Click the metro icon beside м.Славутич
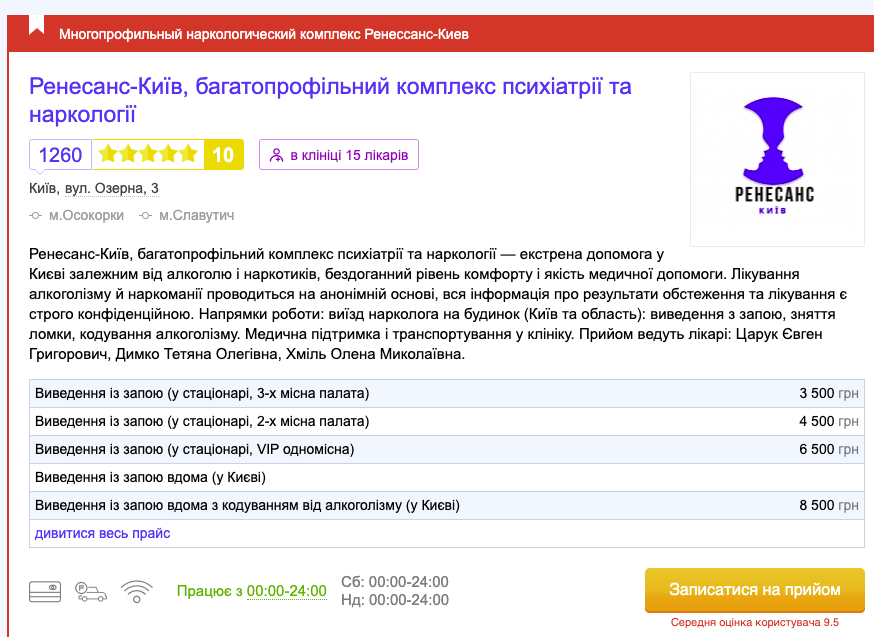The width and height of the screenshot is (874, 637). 147,215
